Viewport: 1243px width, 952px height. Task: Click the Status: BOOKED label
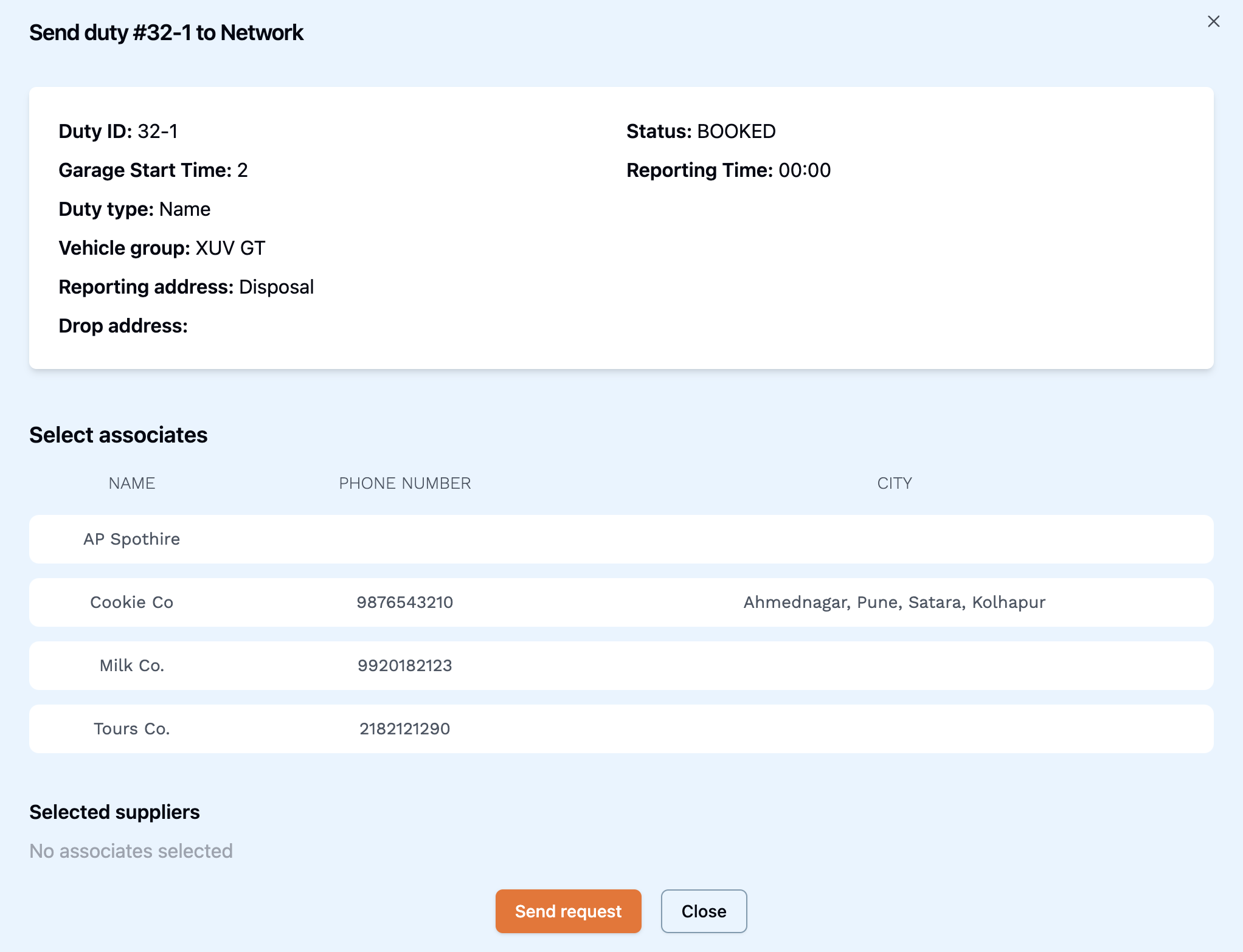701,131
